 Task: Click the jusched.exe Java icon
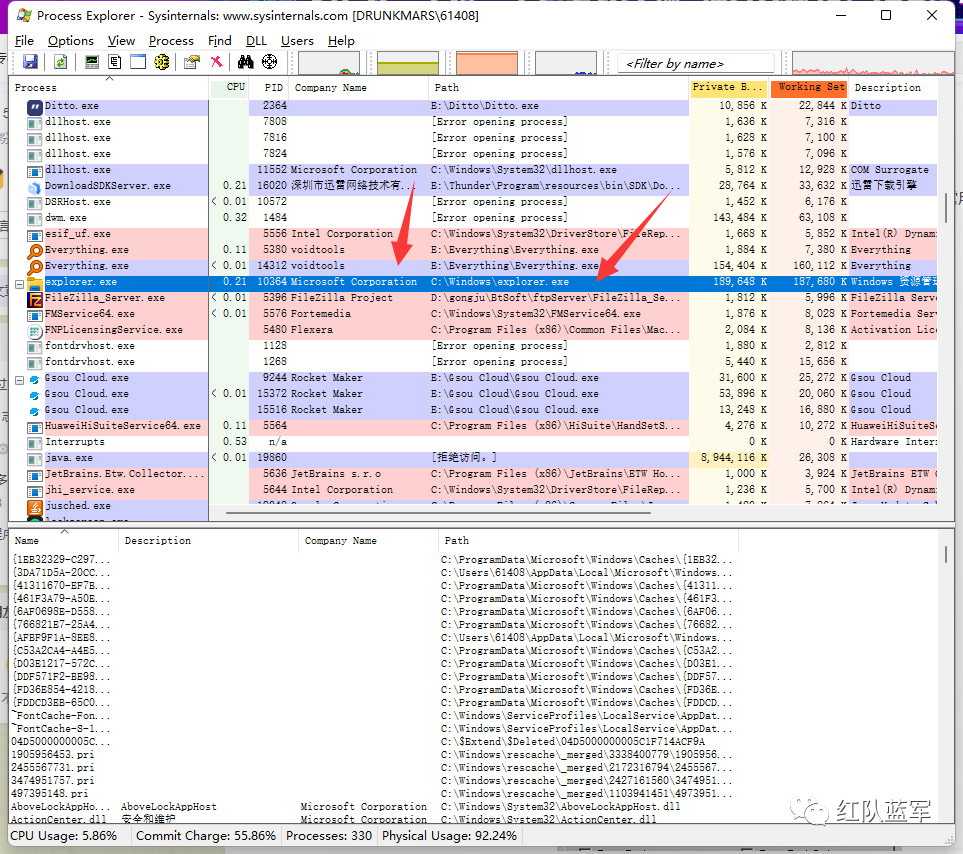pyautogui.click(x=34, y=507)
